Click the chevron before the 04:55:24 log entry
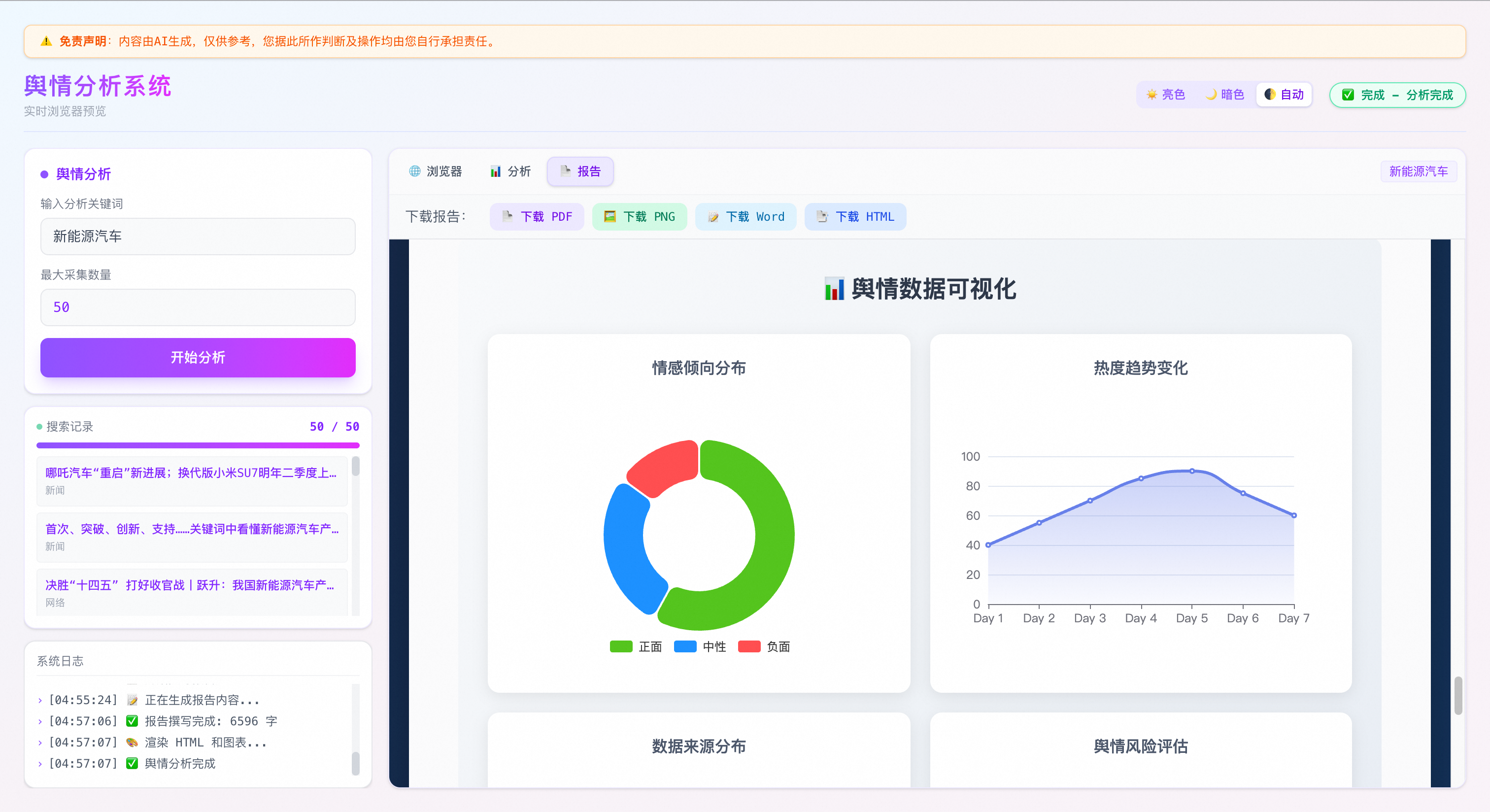 click(x=40, y=700)
